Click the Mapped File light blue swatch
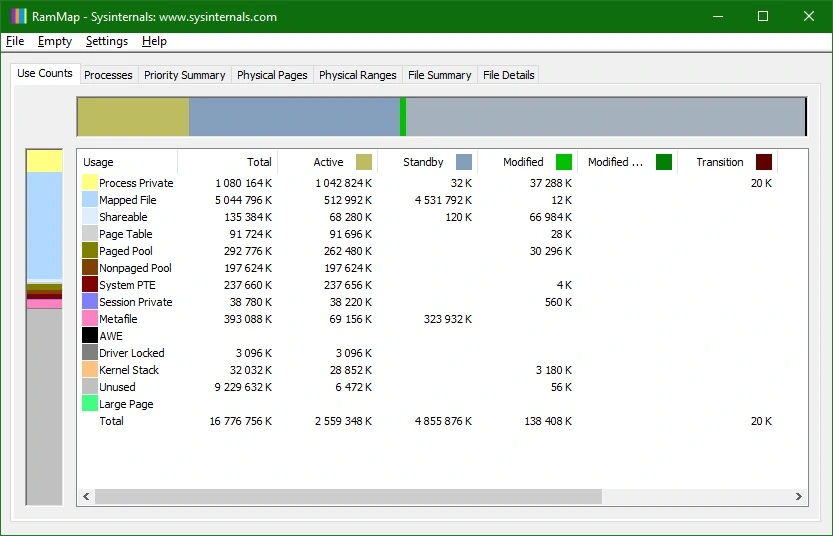Image resolution: width=833 pixels, height=536 pixels. coord(90,200)
